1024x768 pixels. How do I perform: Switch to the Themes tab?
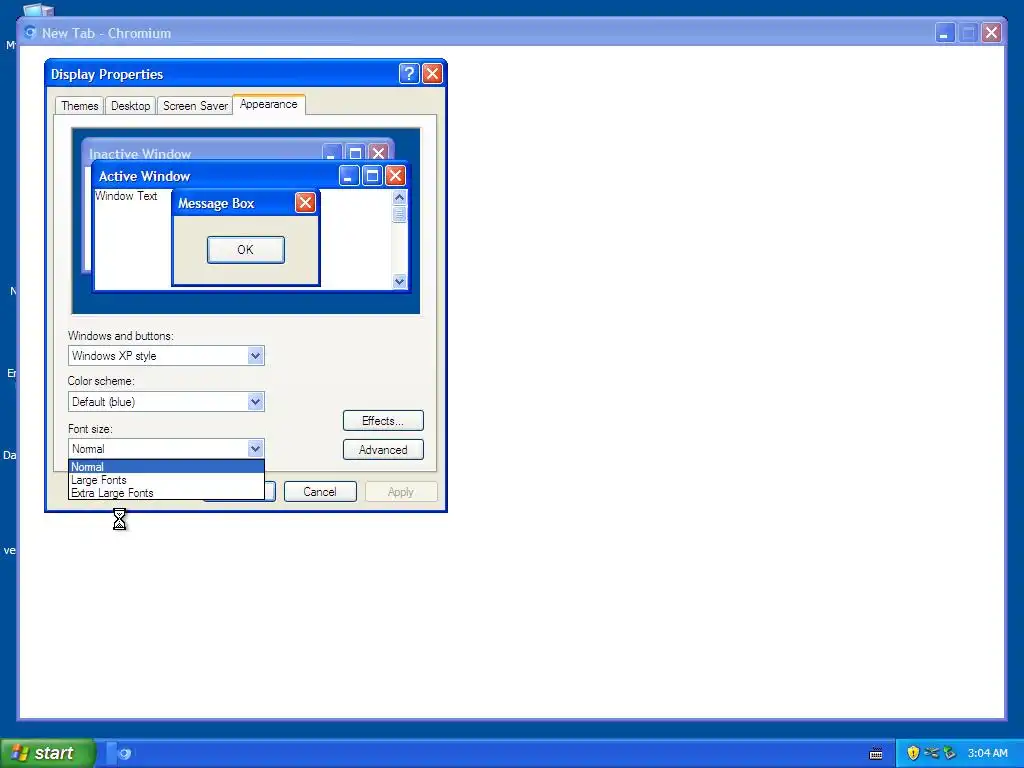click(80, 106)
